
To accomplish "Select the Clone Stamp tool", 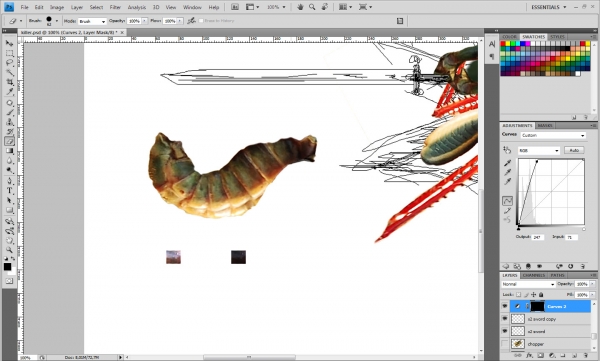I will pyautogui.click(x=9, y=122).
